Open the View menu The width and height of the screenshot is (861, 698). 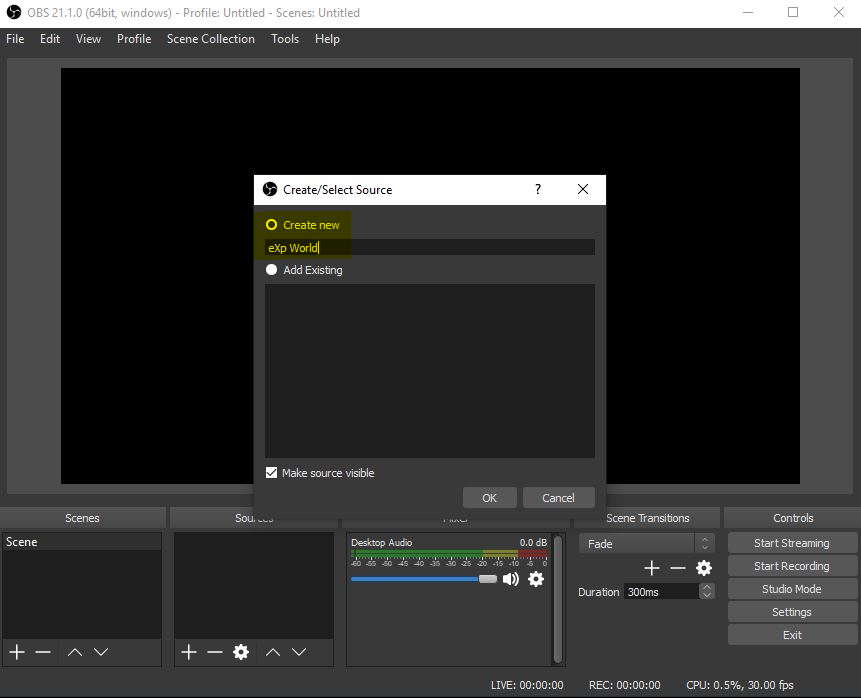[88, 39]
